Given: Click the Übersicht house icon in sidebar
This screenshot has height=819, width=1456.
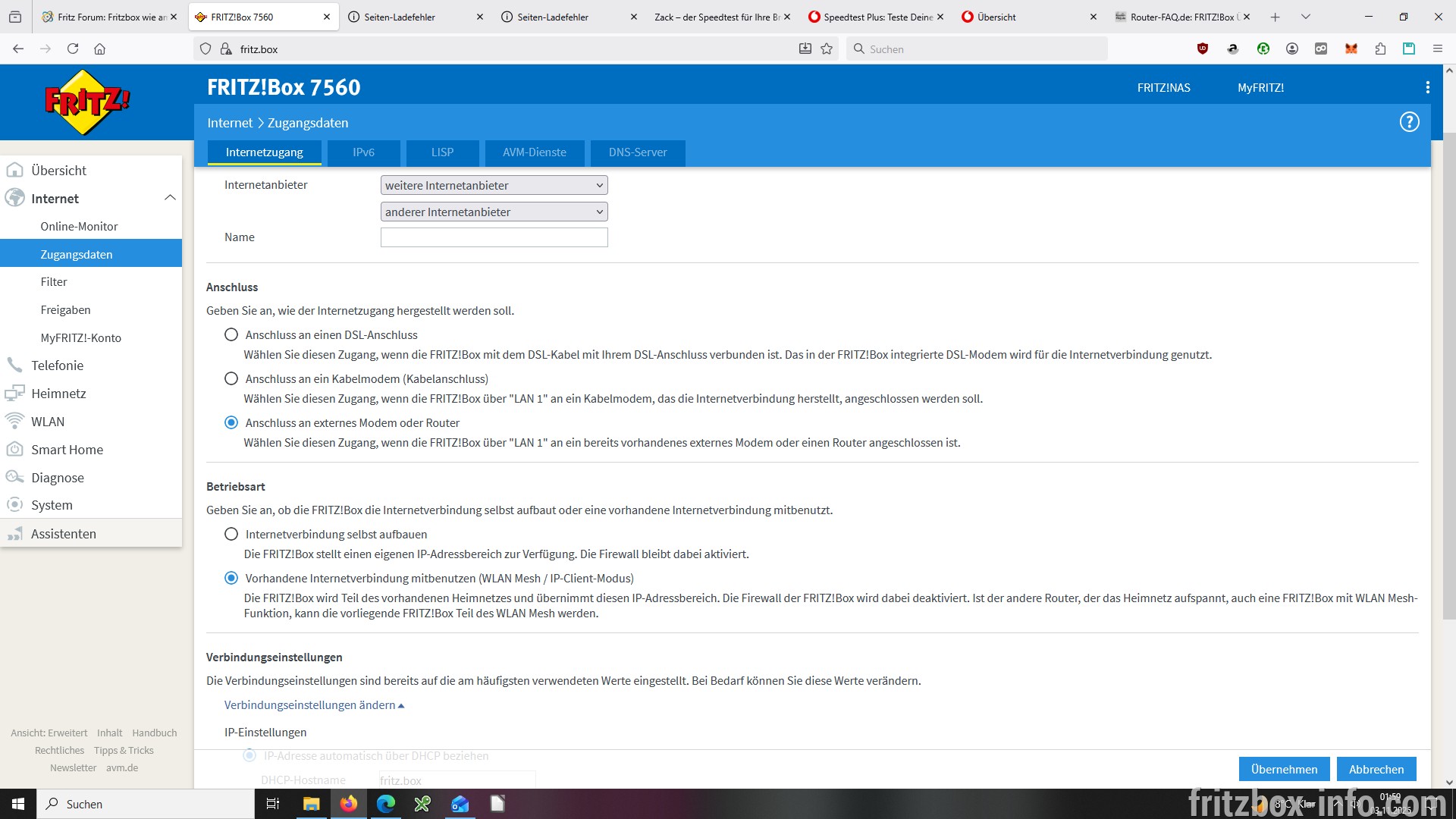Looking at the screenshot, I should point(14,170).
